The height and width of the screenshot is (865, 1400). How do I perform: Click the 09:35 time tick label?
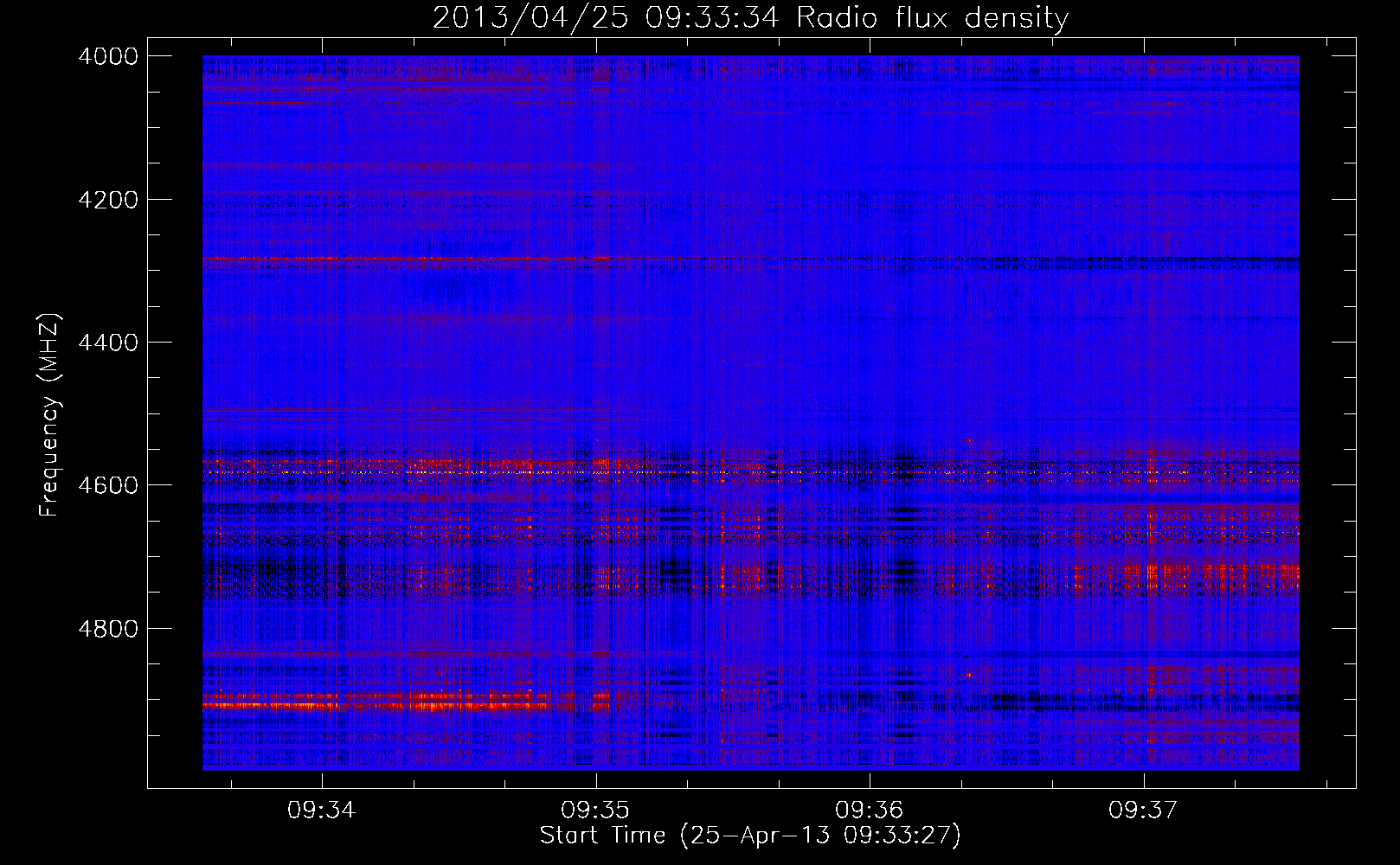coord(595,811)
